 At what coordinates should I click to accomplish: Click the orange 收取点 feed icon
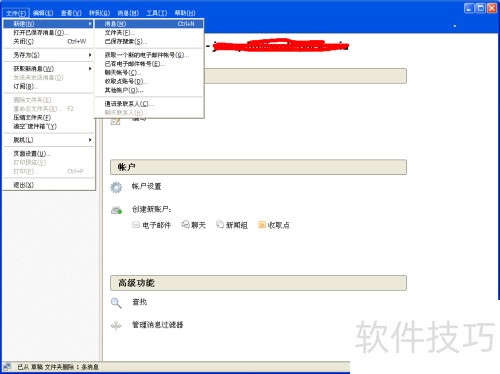(262, 225)
